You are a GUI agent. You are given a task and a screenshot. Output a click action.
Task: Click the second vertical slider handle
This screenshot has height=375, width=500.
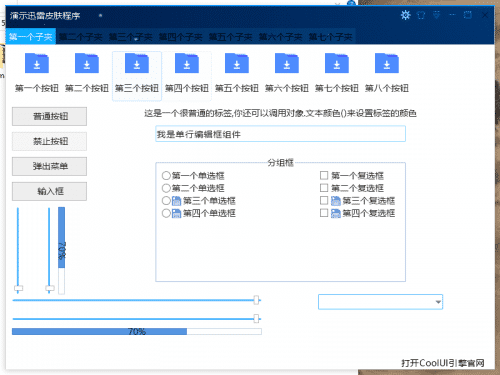tap(50, 288)
